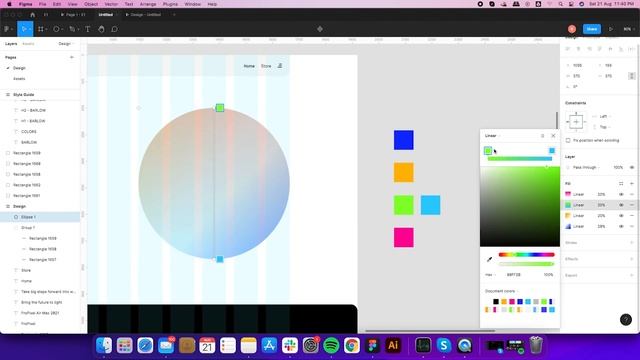Pick color with the eyedropper icon
This screenshot has height=360, width=640.
(x=489, y=259)
